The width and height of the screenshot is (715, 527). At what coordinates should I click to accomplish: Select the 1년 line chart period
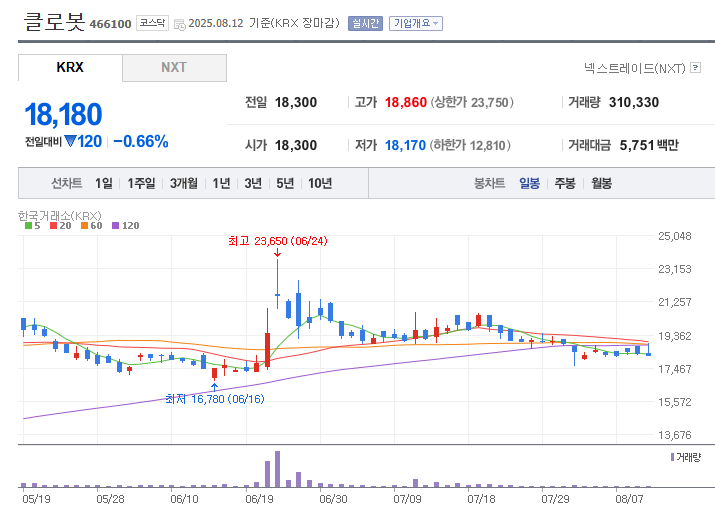221,183
